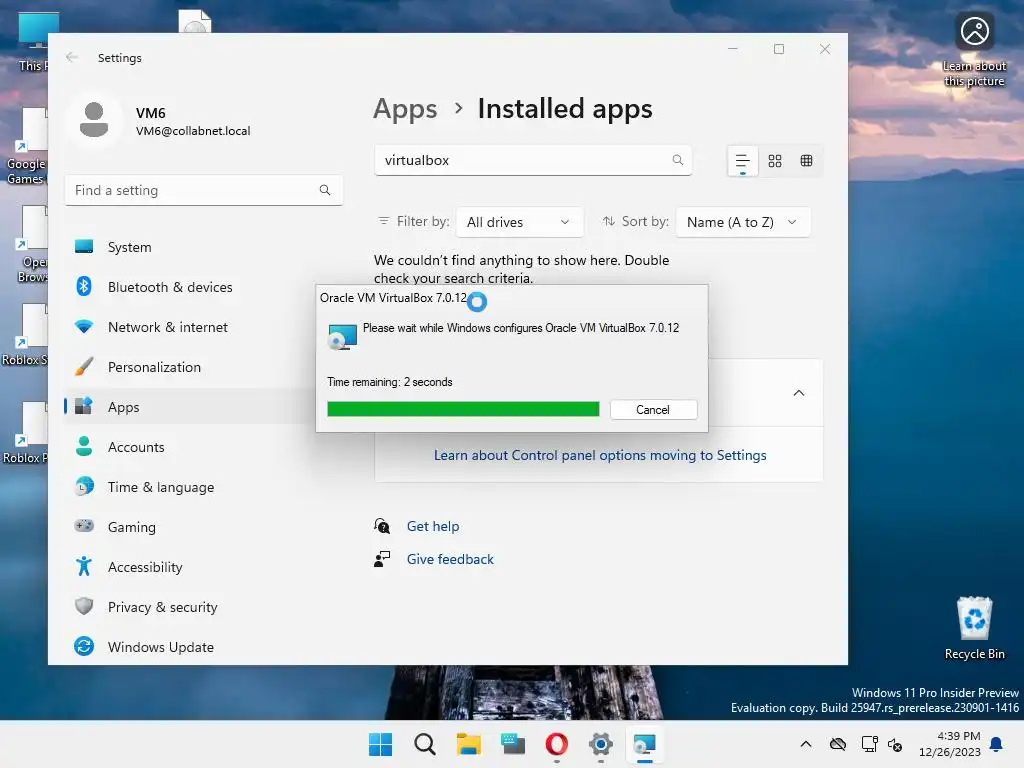1024x768 pixels.
Task: Open clock and date in taskbar
Action: [x=949, y=744]
